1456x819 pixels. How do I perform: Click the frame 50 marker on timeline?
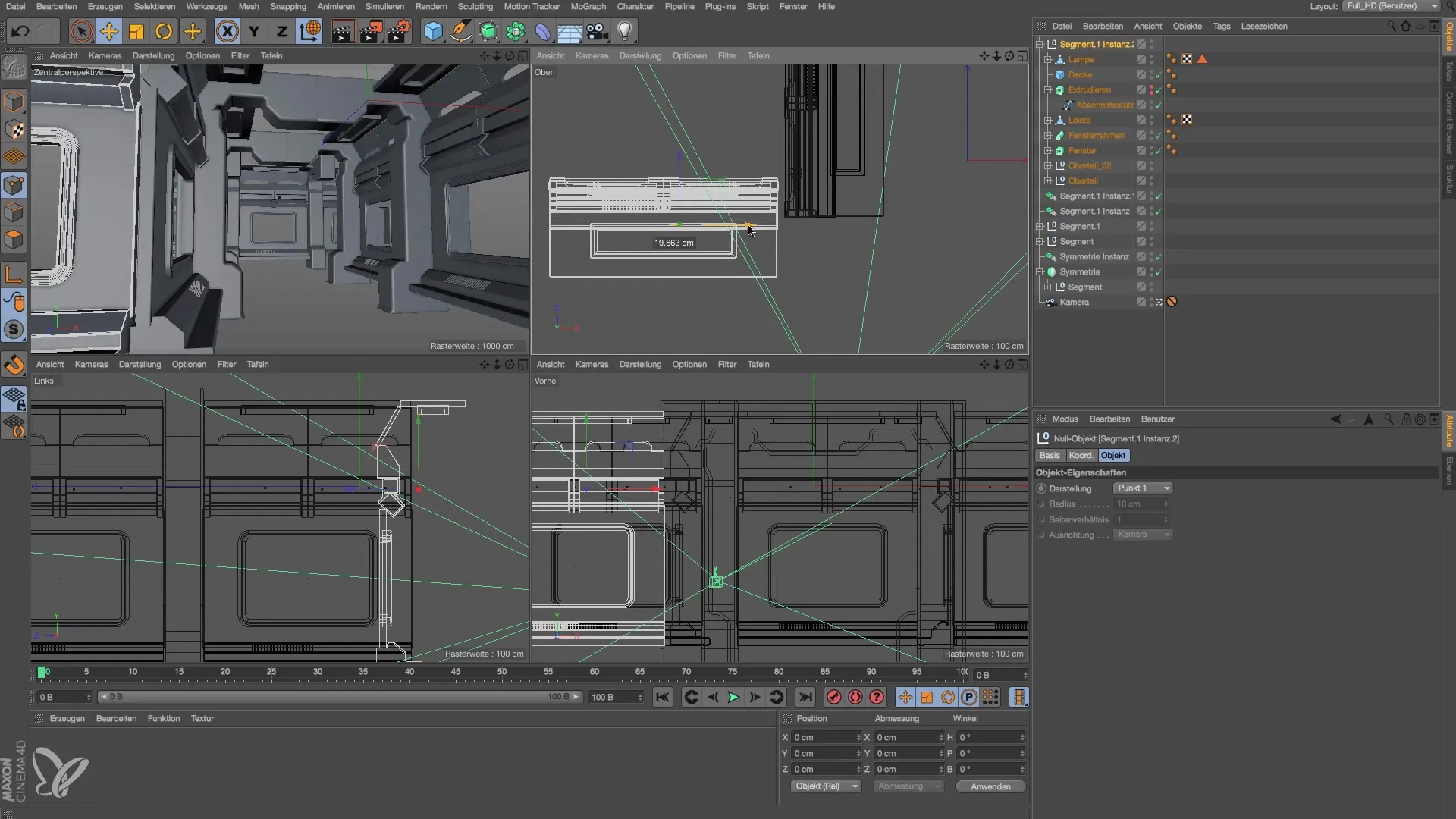[x=502, y=672]
